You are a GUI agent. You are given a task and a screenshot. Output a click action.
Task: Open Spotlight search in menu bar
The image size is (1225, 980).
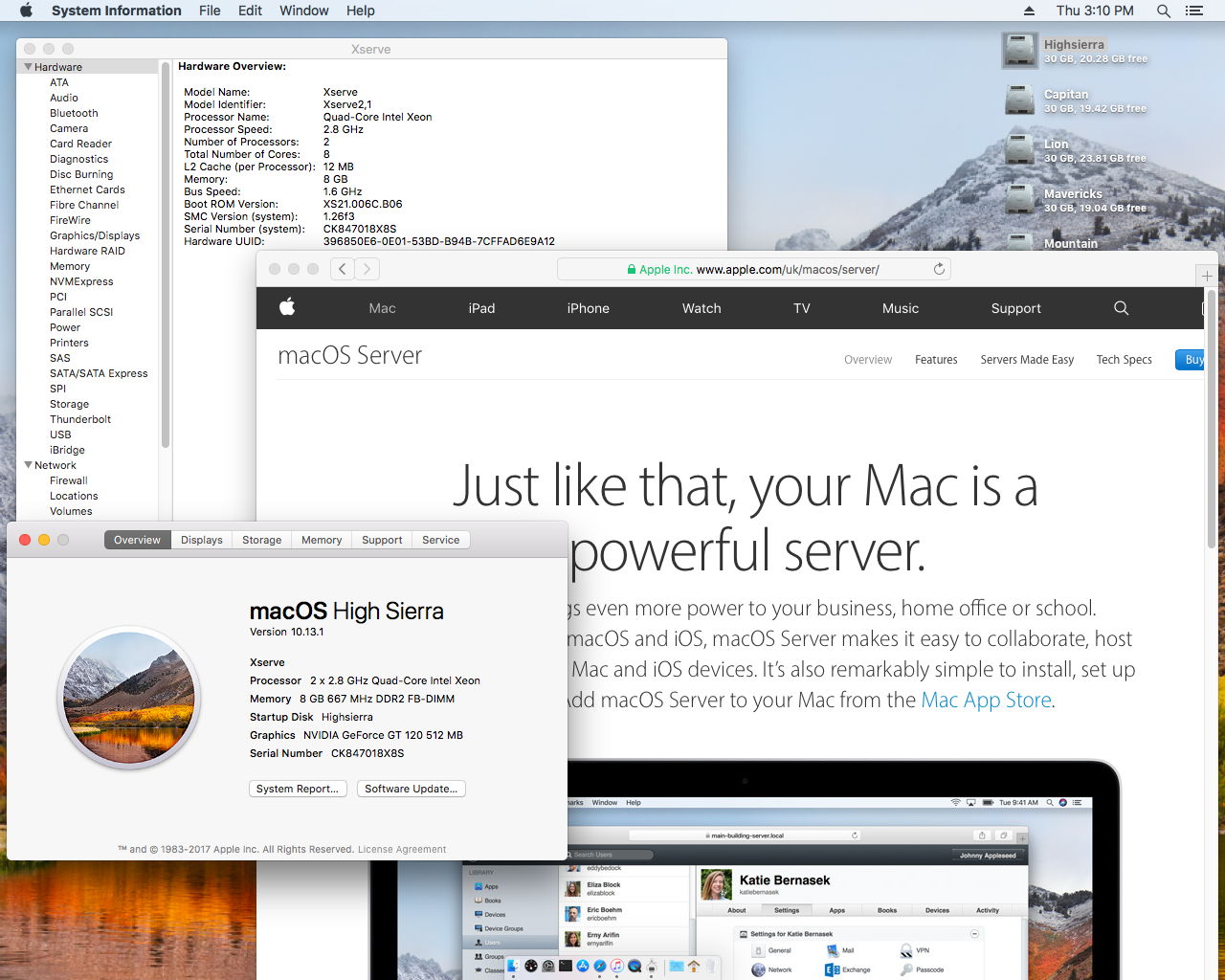[1164, 11]
